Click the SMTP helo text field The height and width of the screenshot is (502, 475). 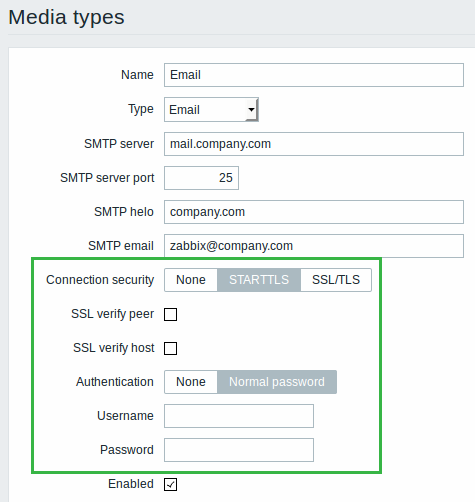point(314,212)
